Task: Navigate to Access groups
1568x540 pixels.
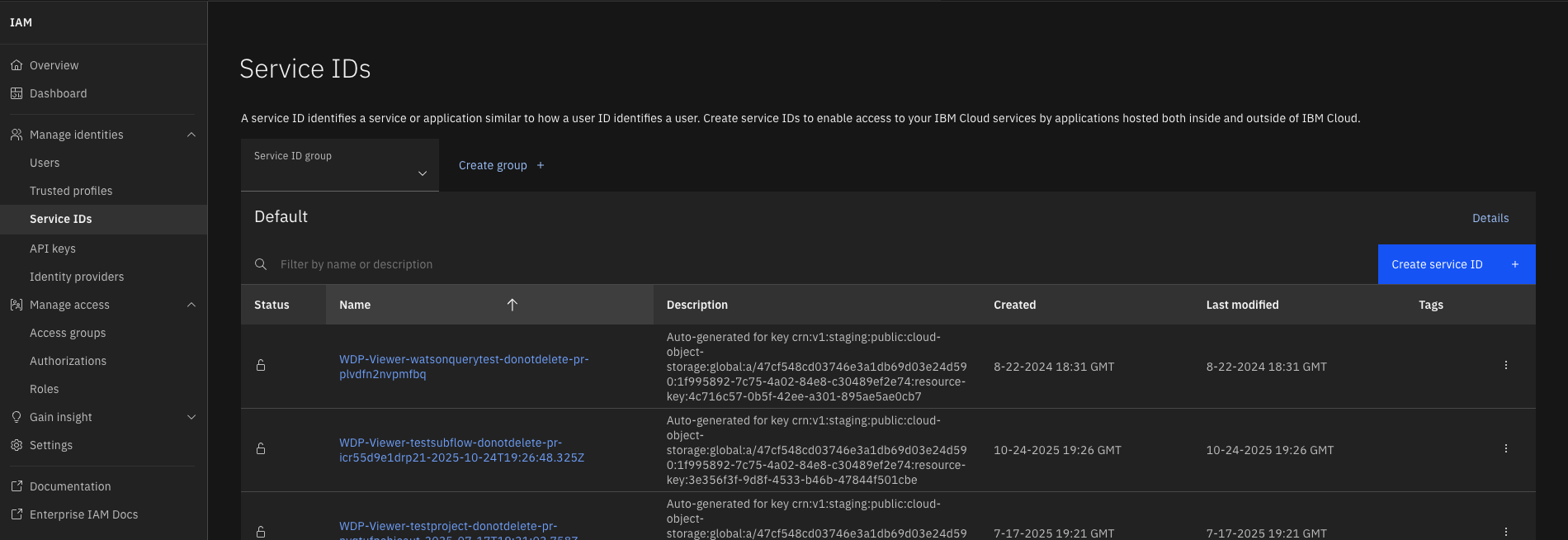Action: pyautogui.click(x=68, y=333)
